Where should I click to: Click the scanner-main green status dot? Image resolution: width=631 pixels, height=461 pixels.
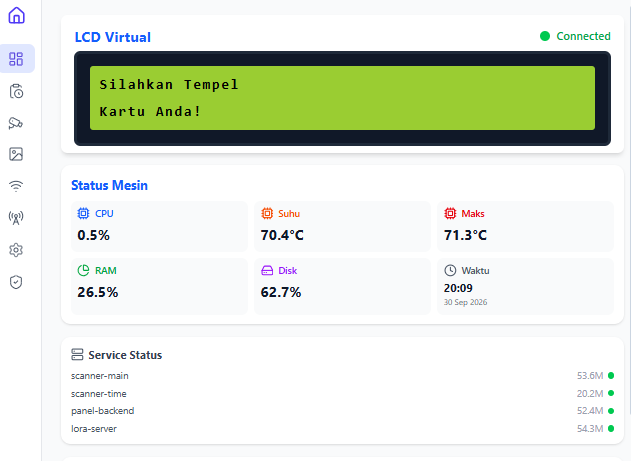click(611, 375)
